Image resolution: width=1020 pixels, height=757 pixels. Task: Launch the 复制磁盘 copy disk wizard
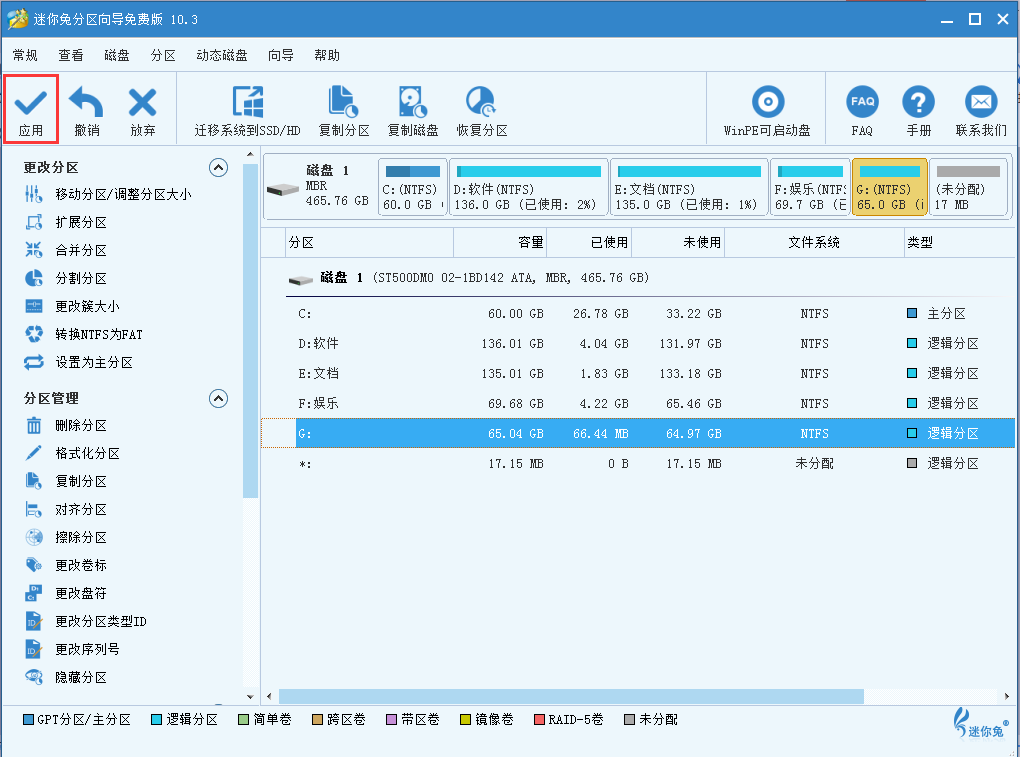click(x=412, y=111)
